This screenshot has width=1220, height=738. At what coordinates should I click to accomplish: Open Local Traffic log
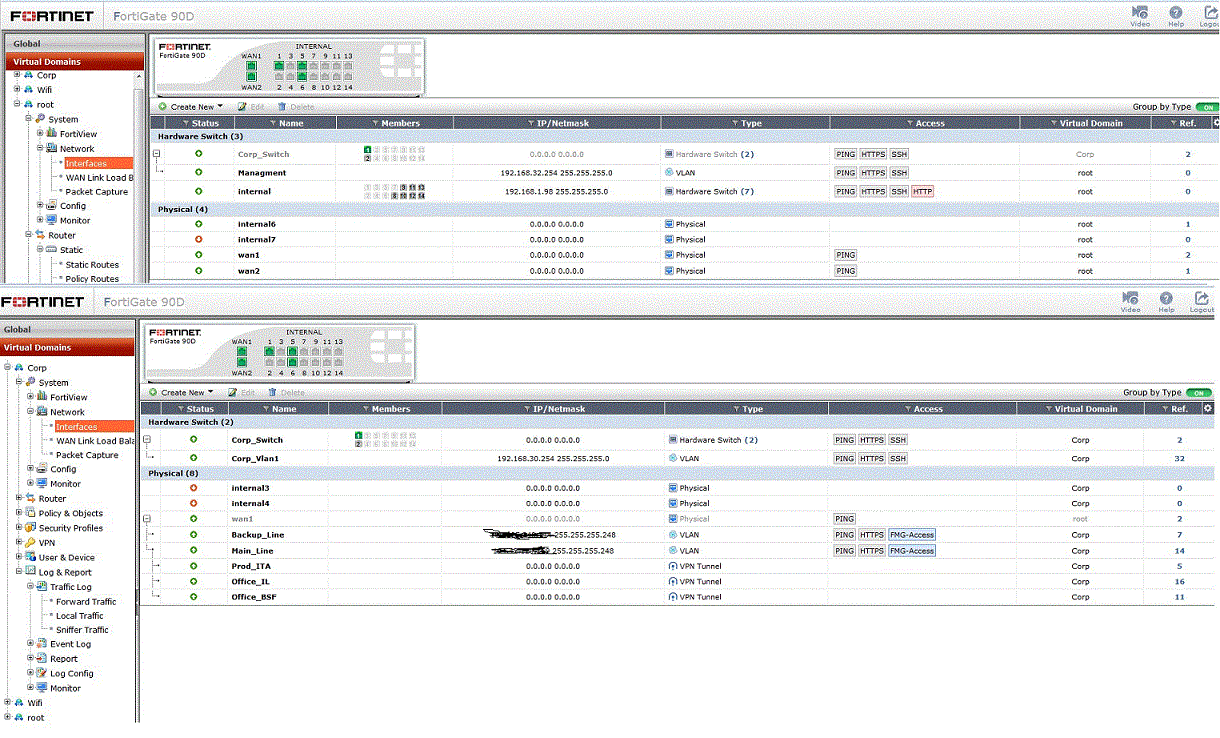coord(80,616)
